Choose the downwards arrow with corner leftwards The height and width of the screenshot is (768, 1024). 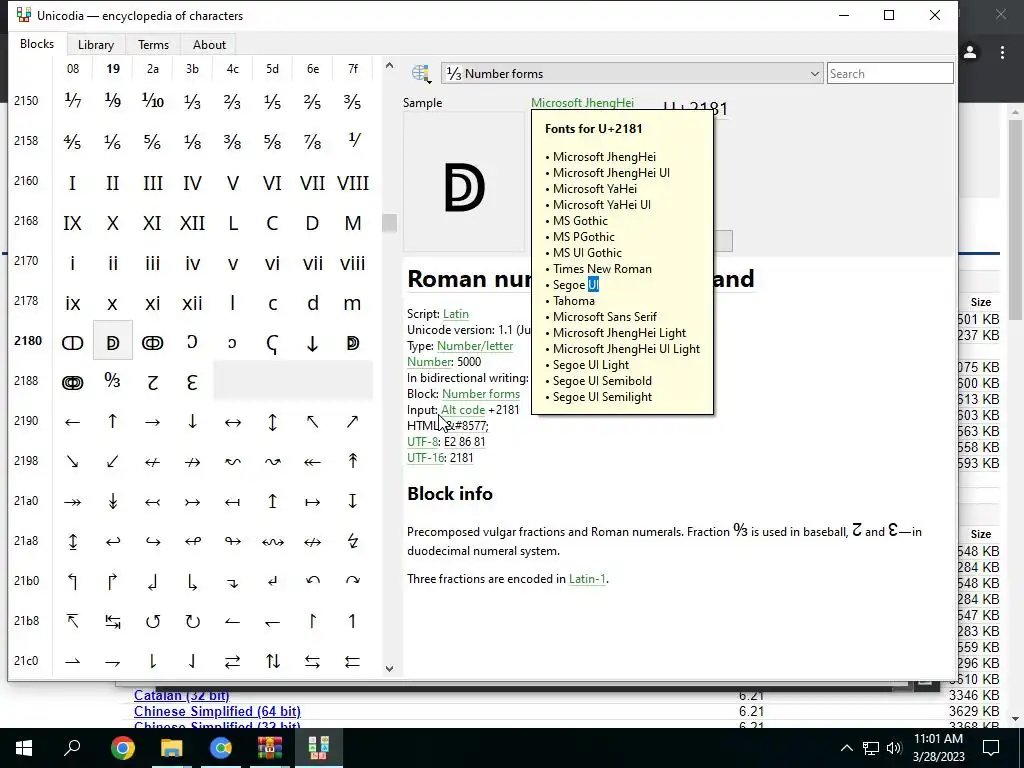(273, 581)
